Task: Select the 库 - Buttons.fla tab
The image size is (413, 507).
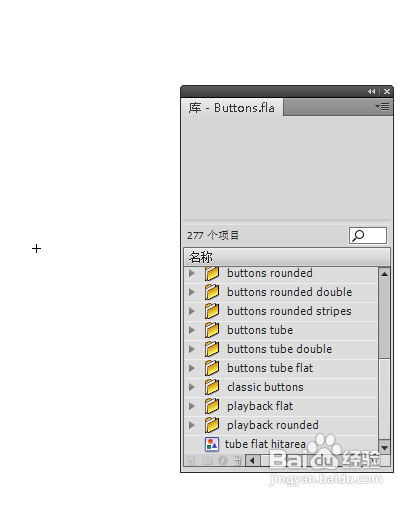Action: [232, 108]
